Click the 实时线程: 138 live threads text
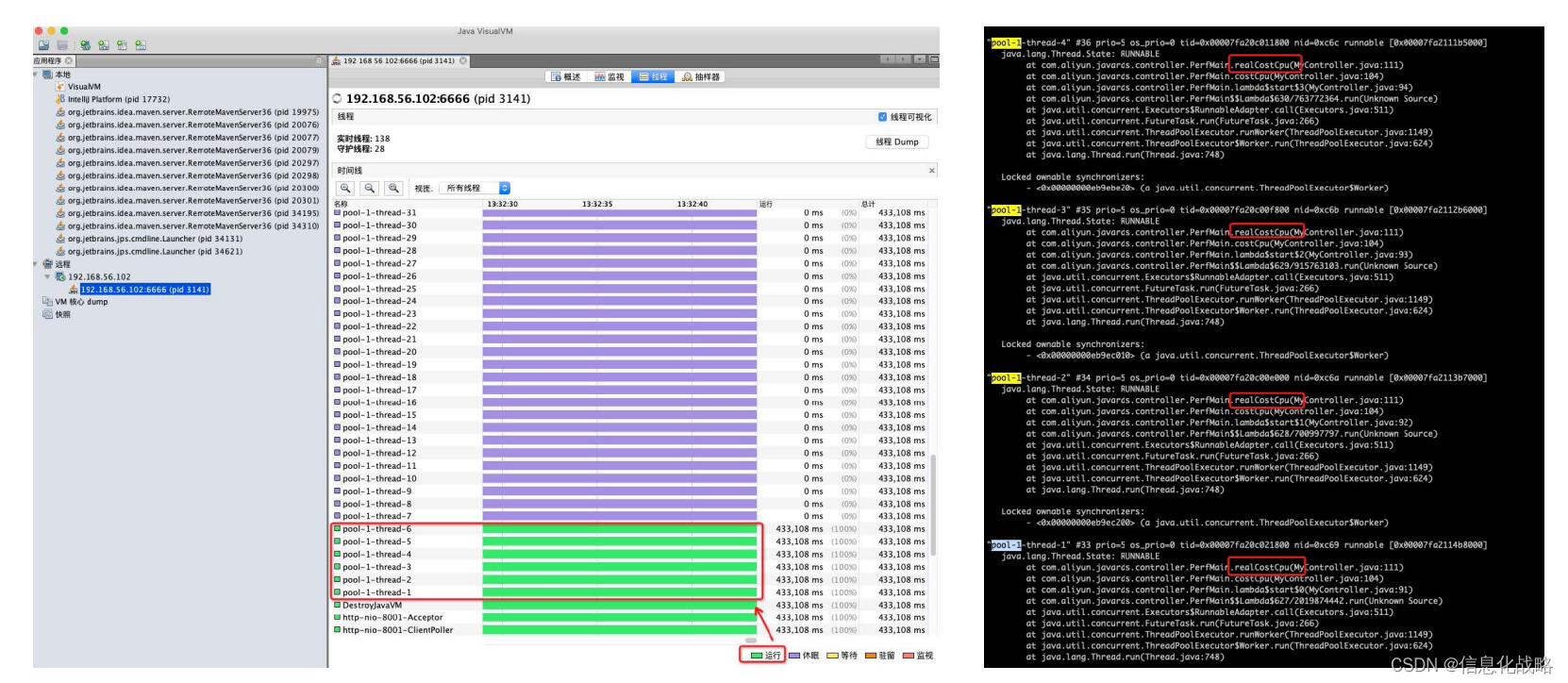 tap(363, 139)
